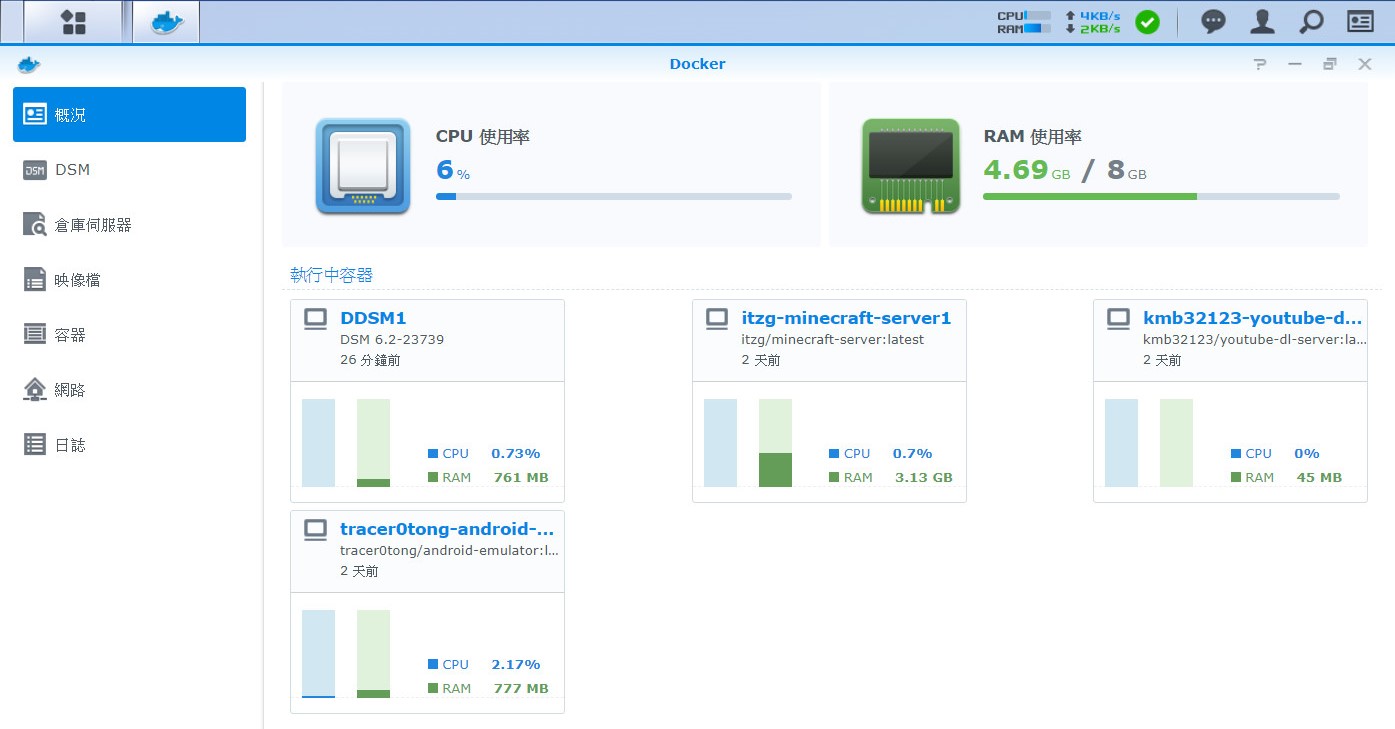1395x729 pixels.
Task: Open the 映像檔 image section
Action: pos(129,280)
